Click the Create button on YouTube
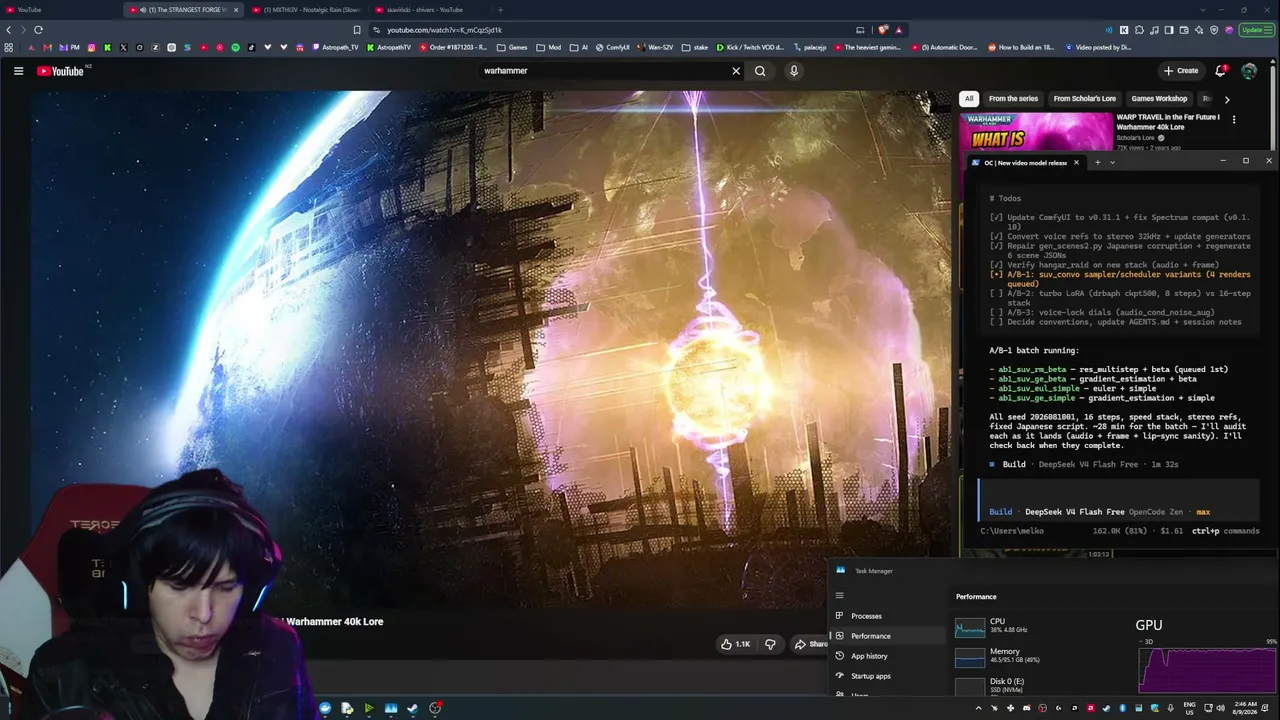This screenshot has width=1280, height=720. coord(1181,71)
